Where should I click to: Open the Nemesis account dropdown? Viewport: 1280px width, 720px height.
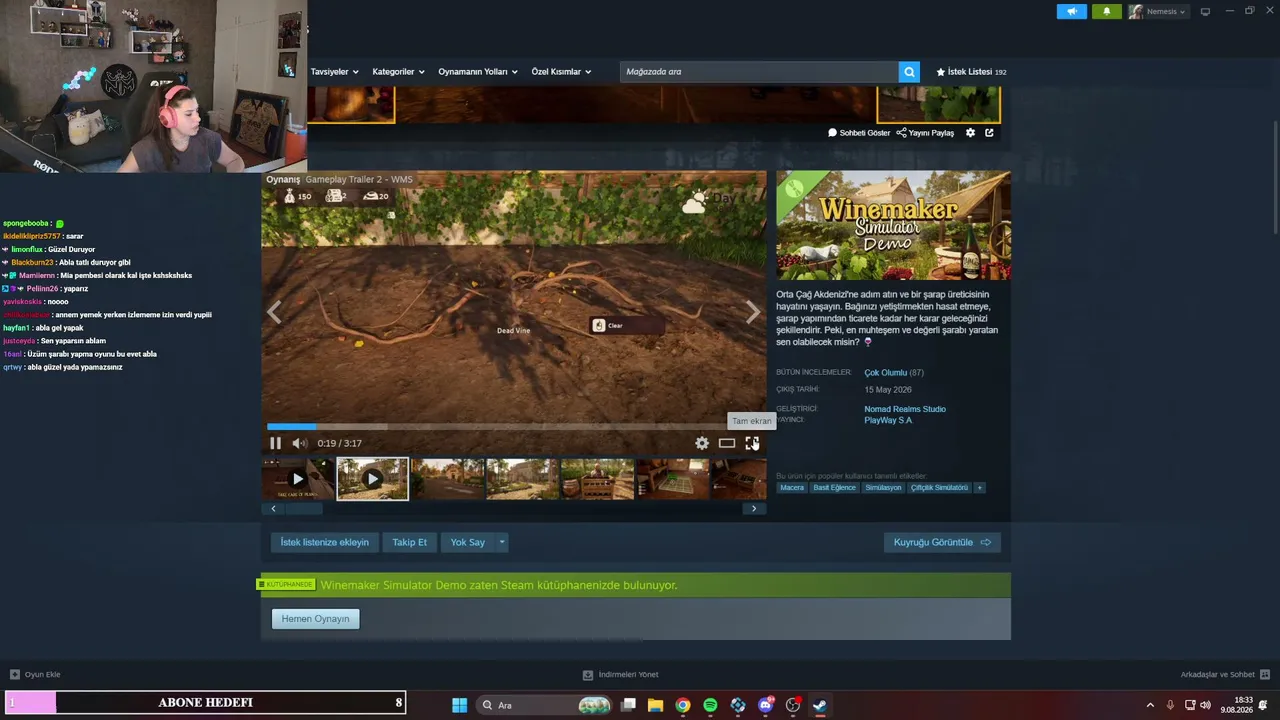1158,12
